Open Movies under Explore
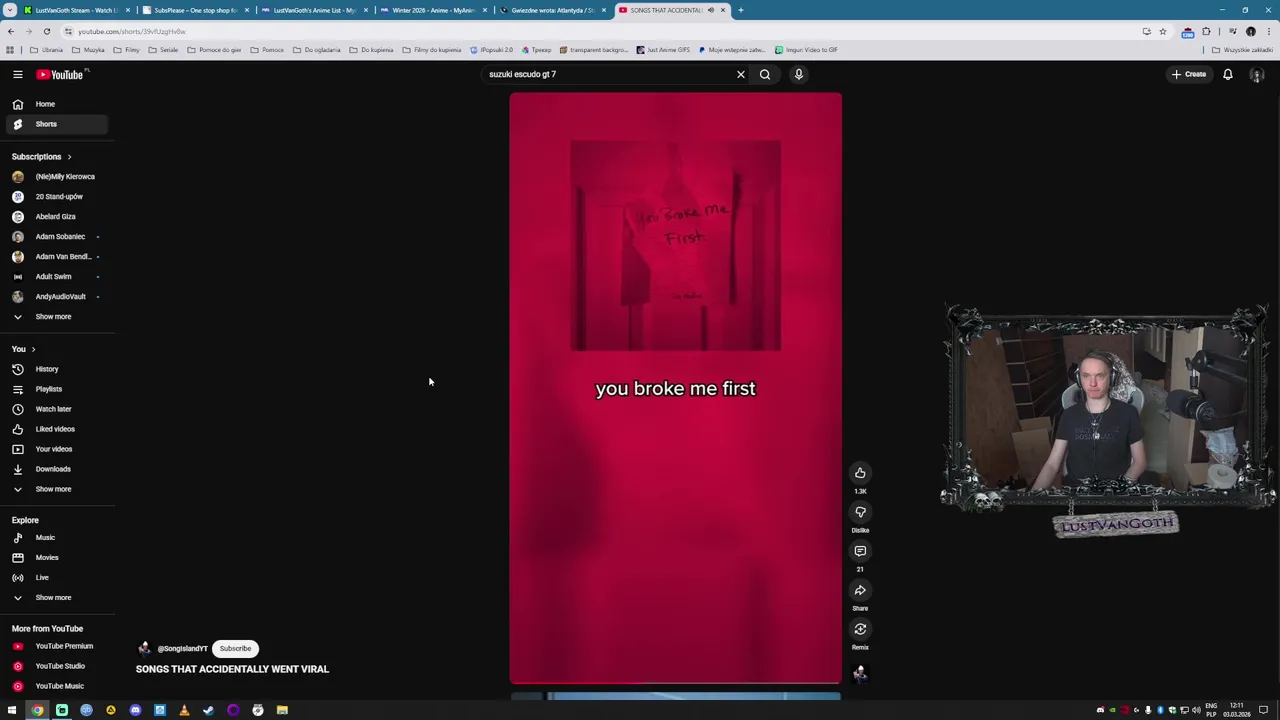Image resolution: width=1280 pixels, height=720 pixels. click(57, 557)
